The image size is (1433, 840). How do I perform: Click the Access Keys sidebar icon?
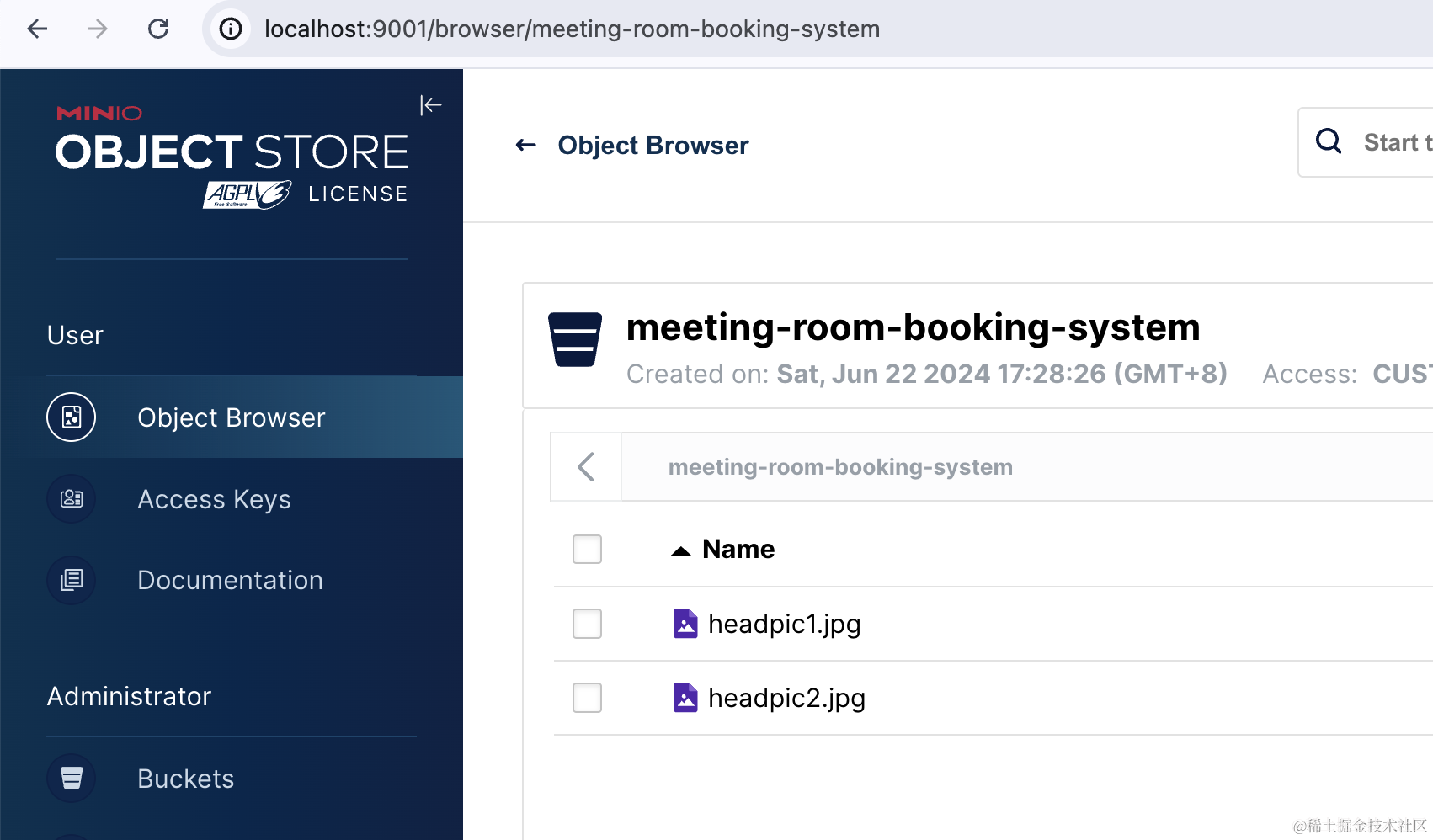point(72,499)
